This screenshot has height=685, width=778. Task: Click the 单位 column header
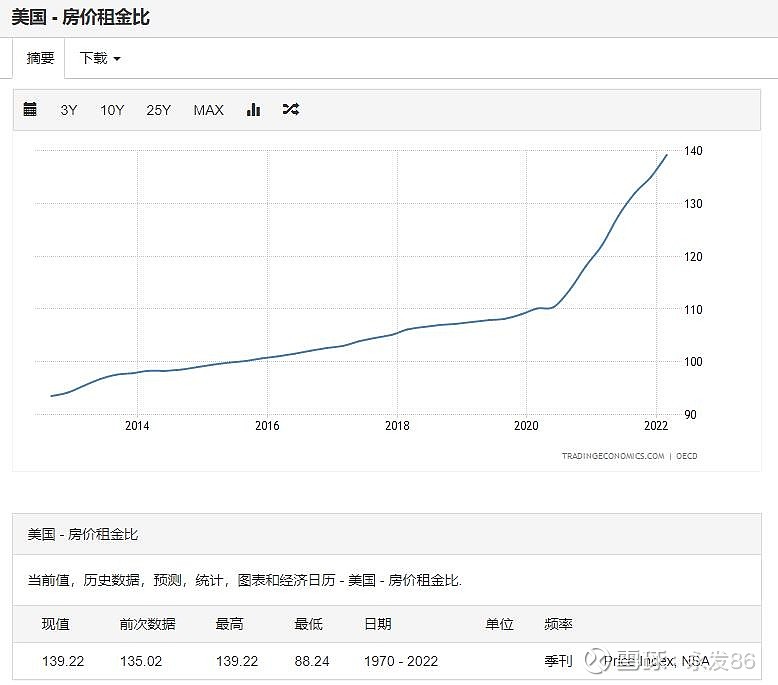(x=499, y=624)
